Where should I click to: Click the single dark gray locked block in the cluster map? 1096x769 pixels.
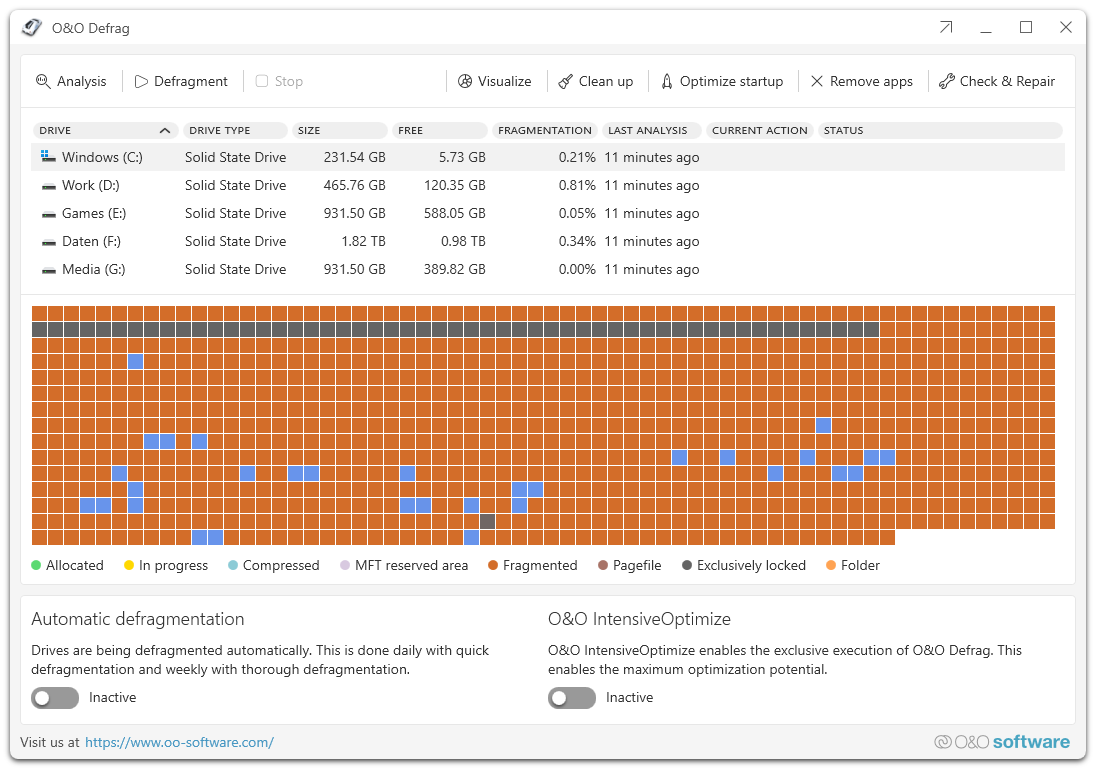coord(487,521)
